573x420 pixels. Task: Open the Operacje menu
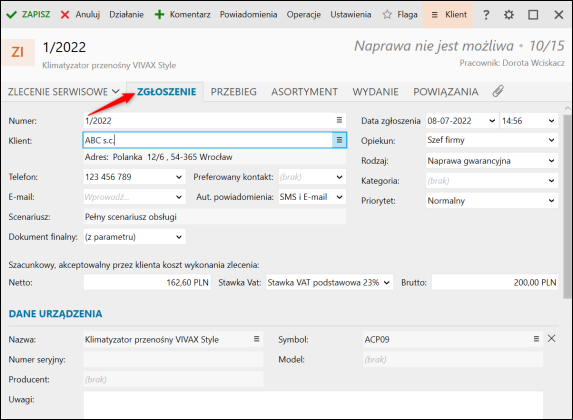(304, 15)
